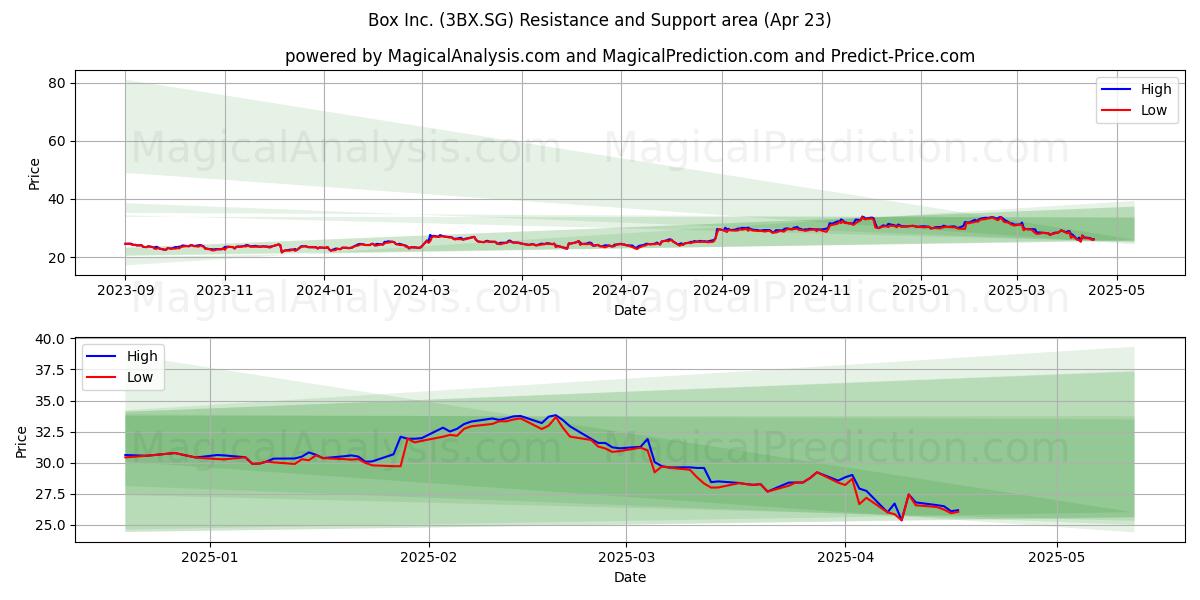
Task: Click the '37.5' price tick on the bottom chart
Action: click(50, 370)
